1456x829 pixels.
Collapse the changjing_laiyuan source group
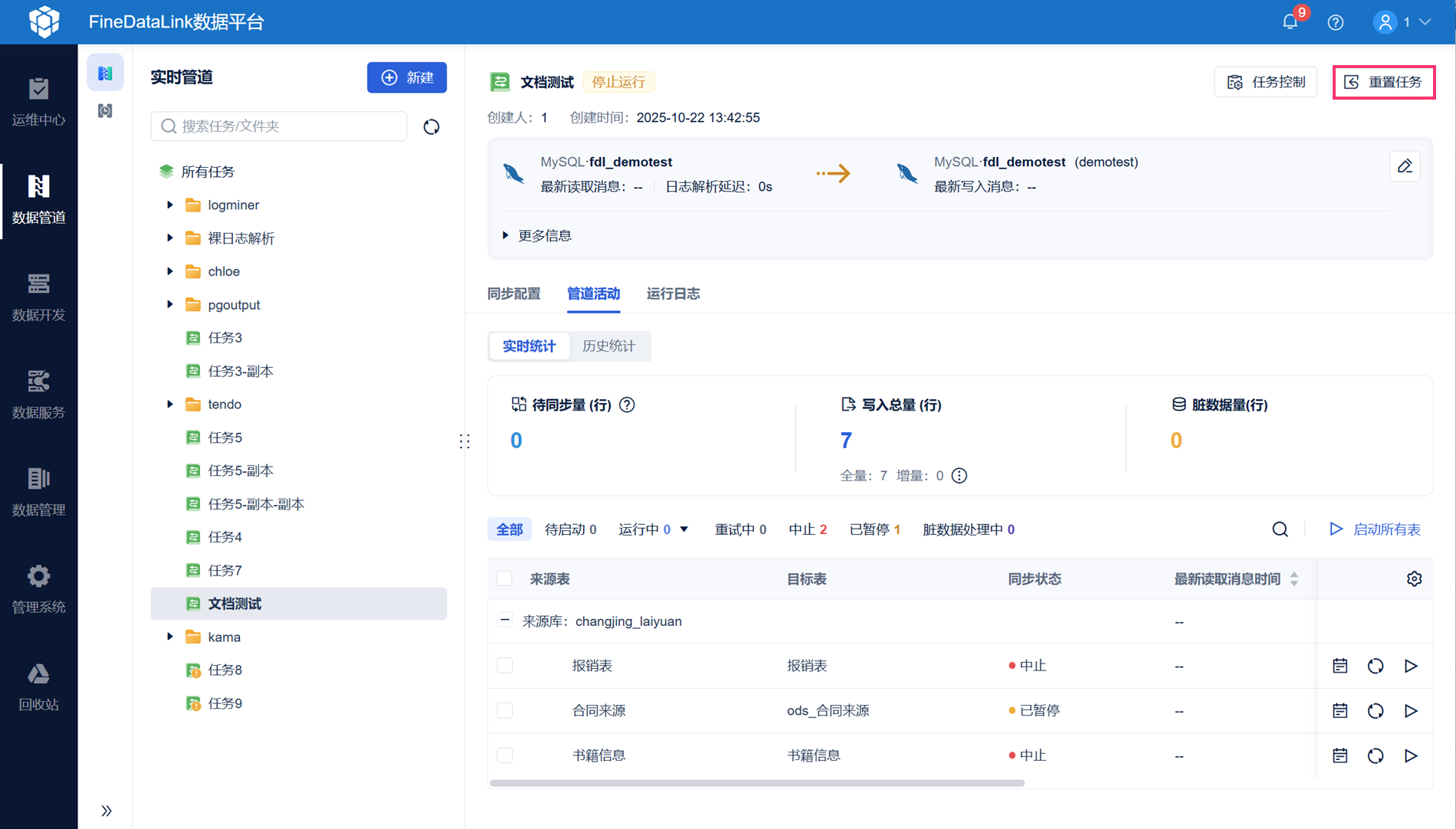tap(505, 621)
